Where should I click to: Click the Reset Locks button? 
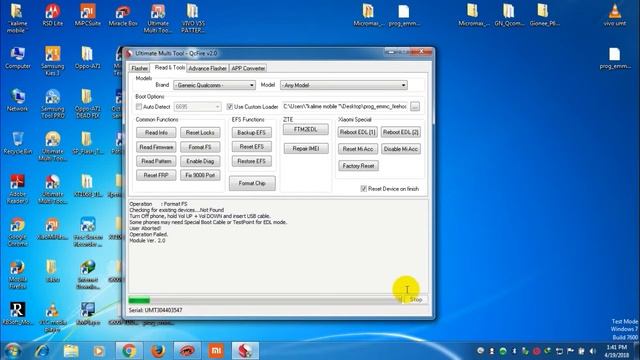coord(200,133)
